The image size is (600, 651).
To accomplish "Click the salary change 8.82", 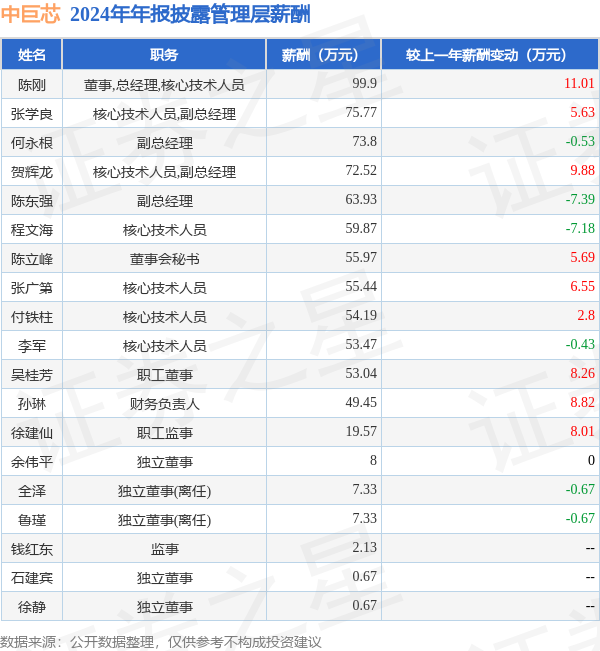I will (582, 402).
